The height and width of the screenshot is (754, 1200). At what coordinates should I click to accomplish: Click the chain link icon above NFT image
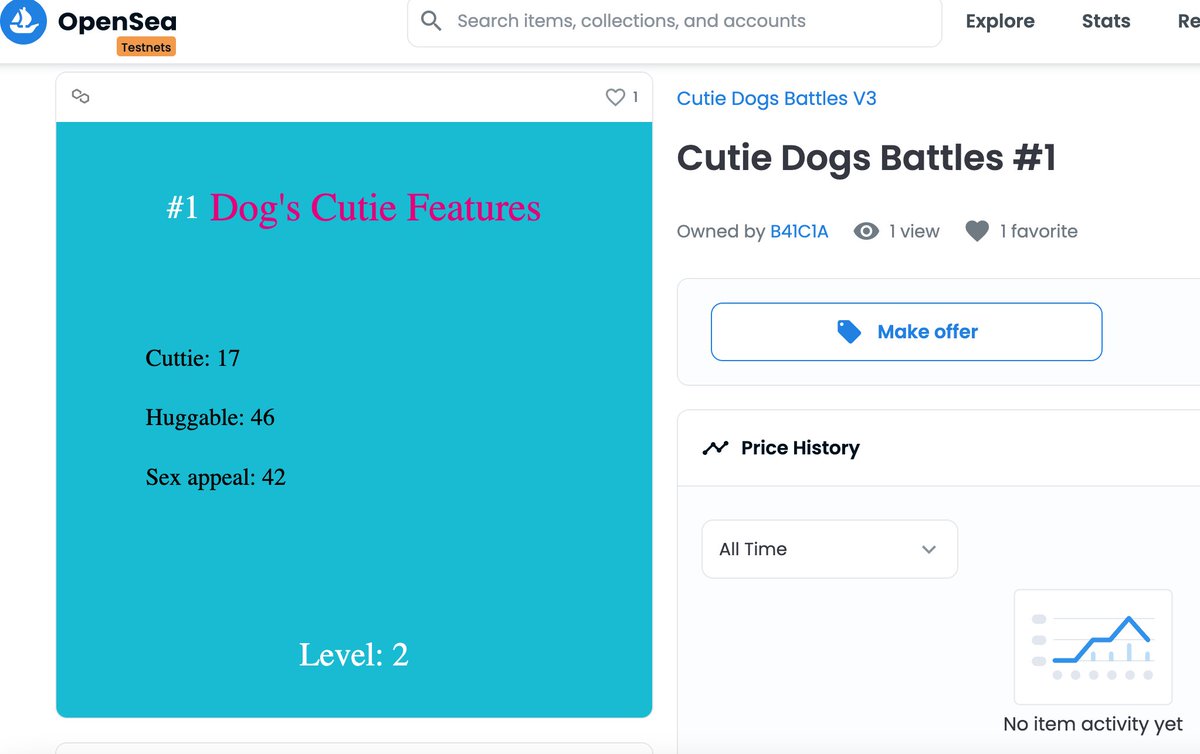click(81, 97)
